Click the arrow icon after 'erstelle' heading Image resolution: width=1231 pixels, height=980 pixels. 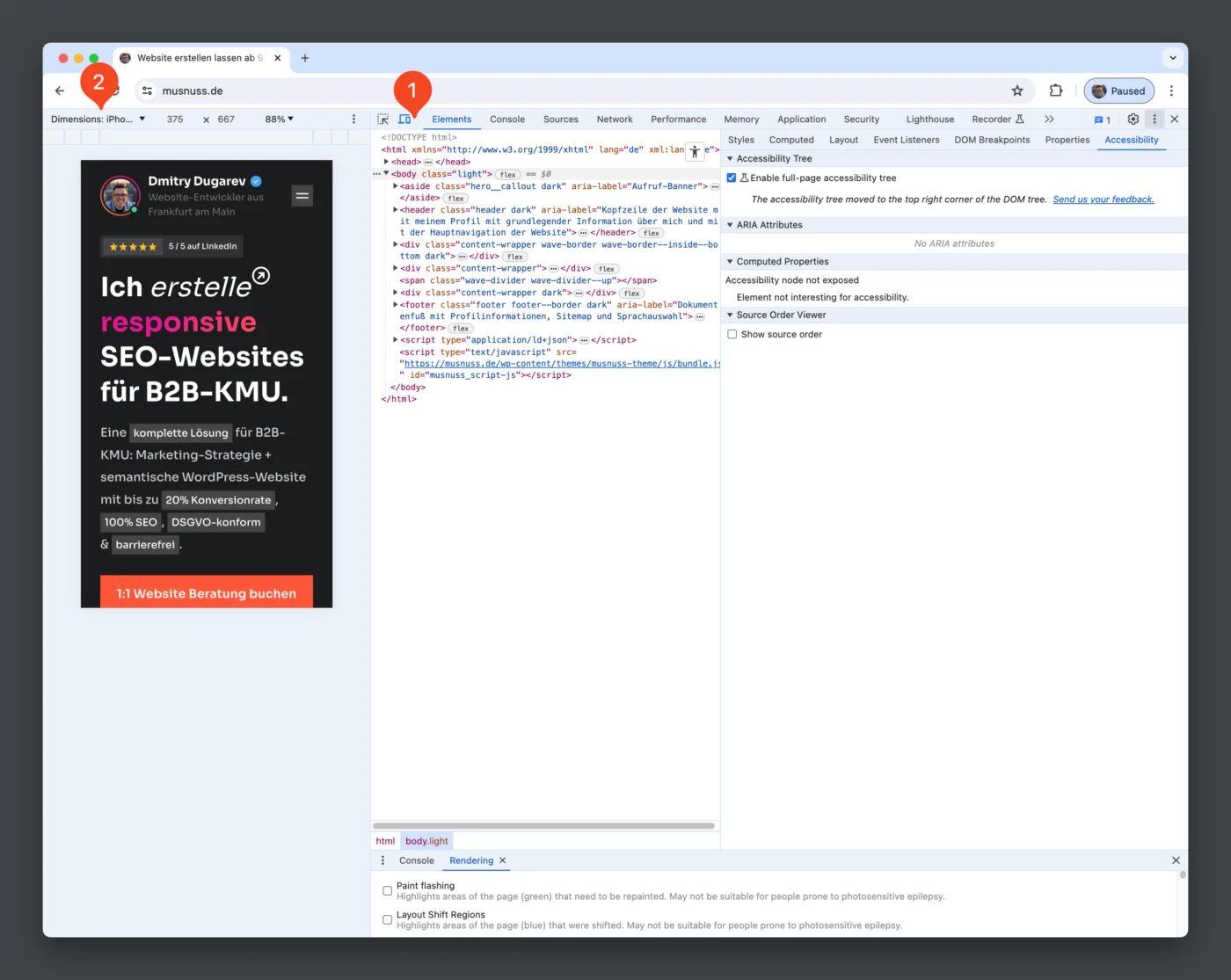[x=261, y=276]
